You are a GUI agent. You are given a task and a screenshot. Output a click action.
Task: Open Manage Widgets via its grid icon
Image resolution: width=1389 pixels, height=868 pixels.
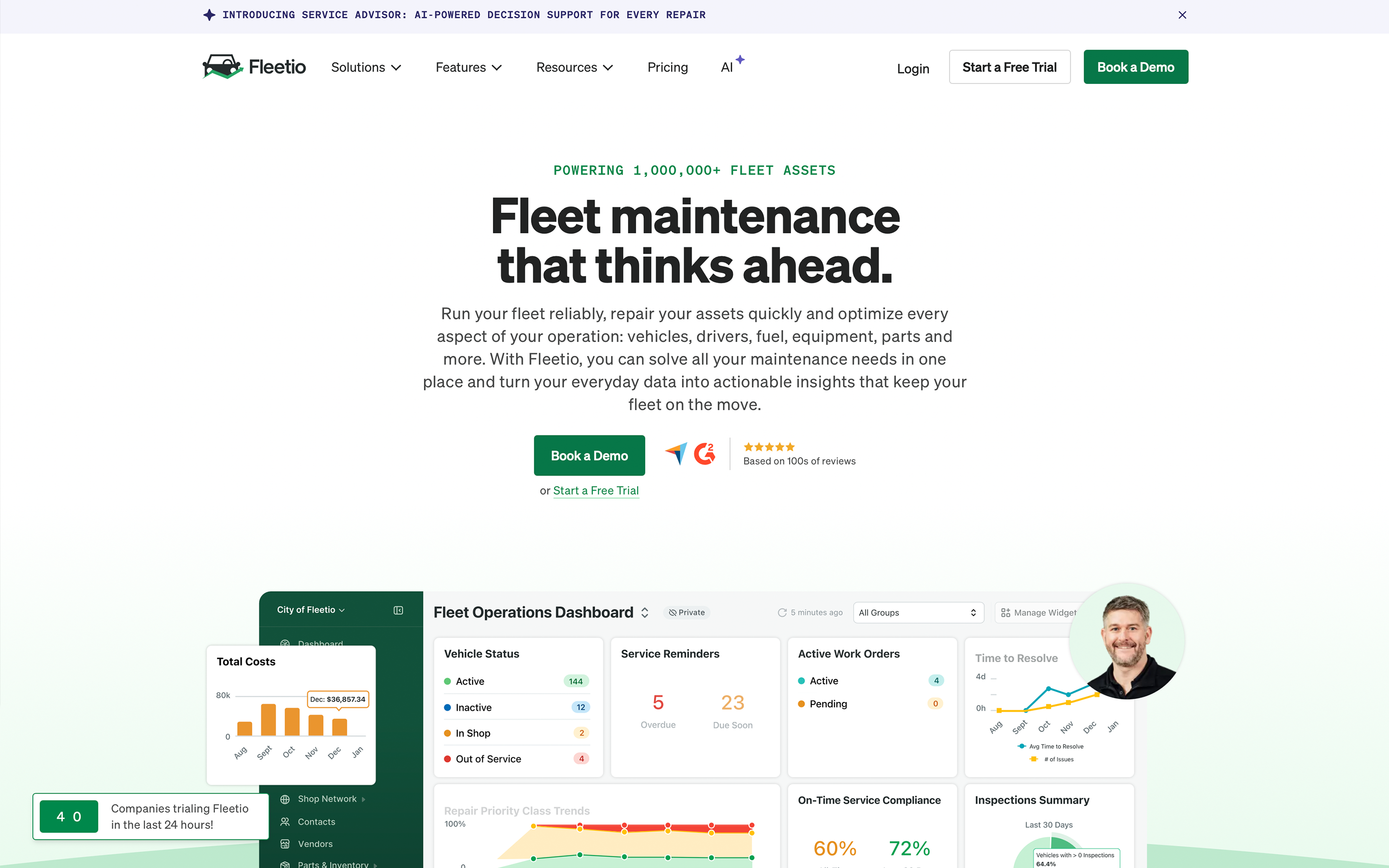point(1006,612)
